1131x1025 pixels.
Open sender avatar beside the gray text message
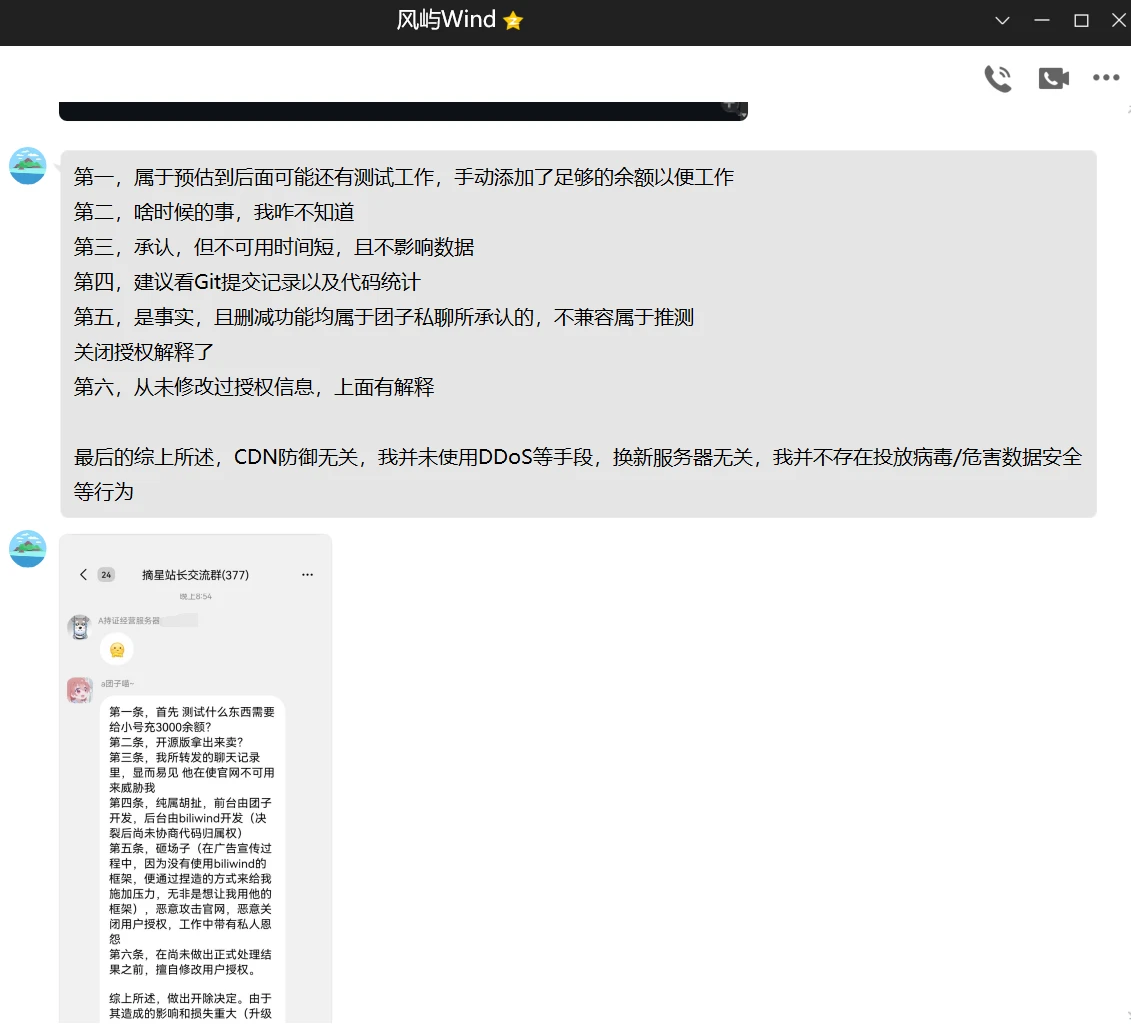point(28,165)
